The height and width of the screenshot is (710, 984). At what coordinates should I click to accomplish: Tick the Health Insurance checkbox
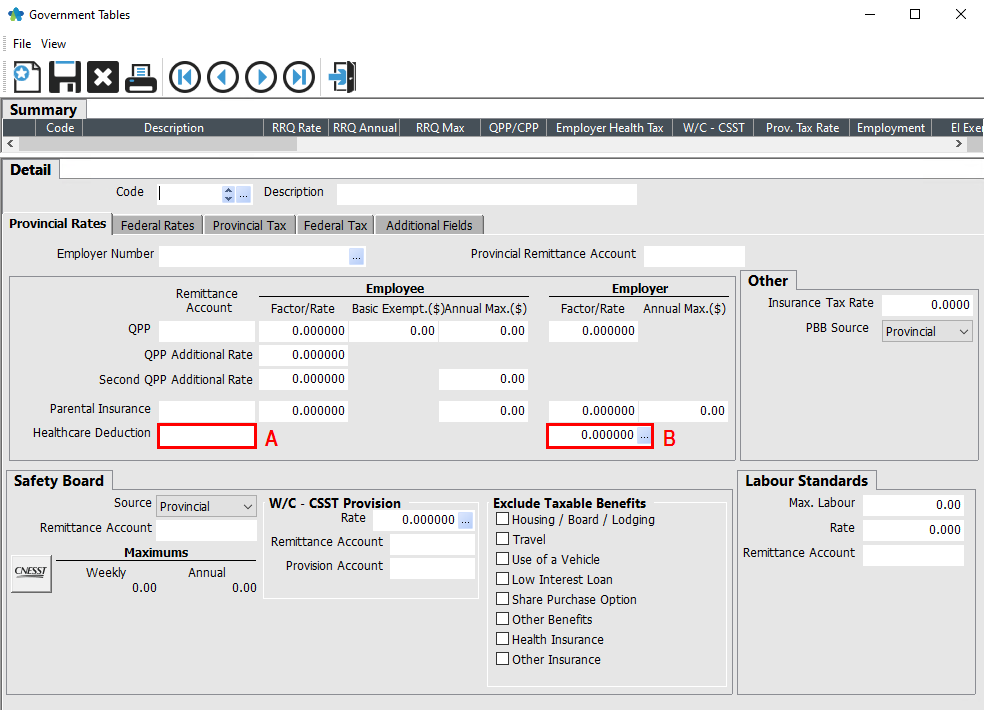click(x=503, y=640)
